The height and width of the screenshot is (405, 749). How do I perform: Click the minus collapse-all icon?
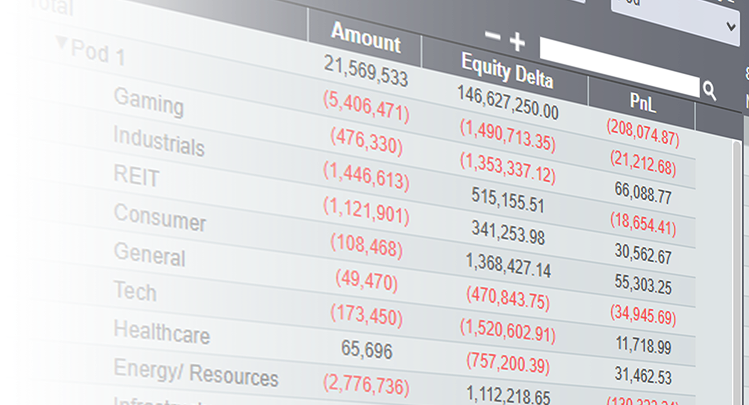pos(492,37)
